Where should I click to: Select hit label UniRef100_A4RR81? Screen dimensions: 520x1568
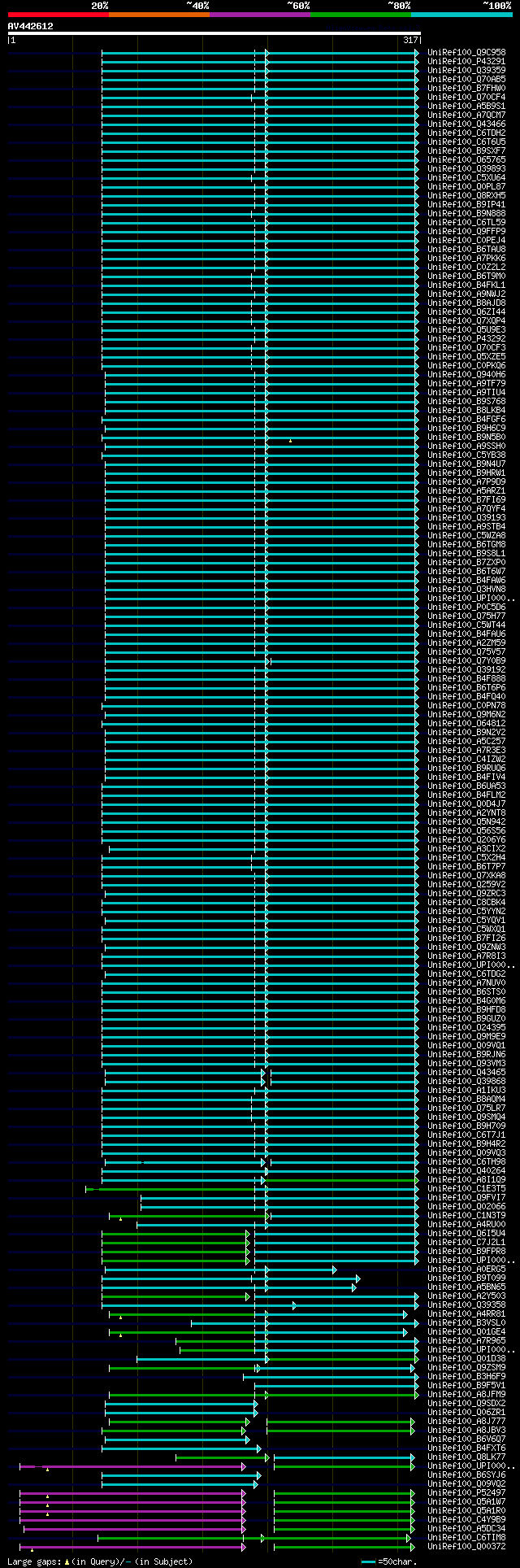point(466,1313)
